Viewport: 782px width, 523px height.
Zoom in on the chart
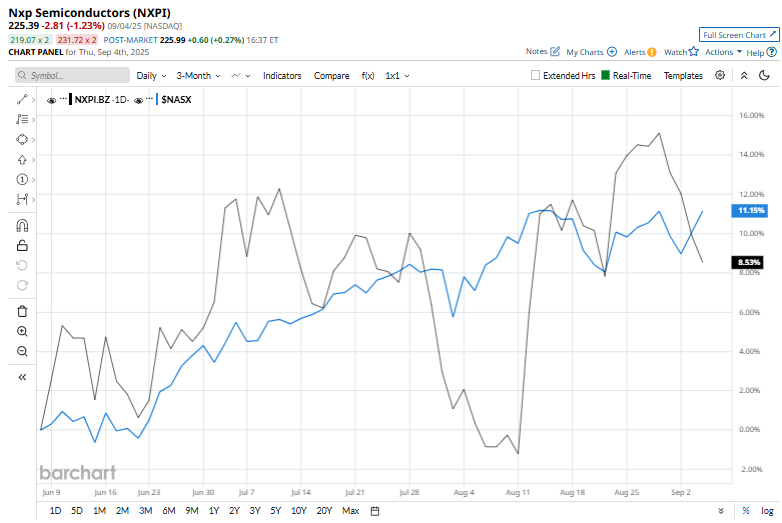click(x=22, y=331)
